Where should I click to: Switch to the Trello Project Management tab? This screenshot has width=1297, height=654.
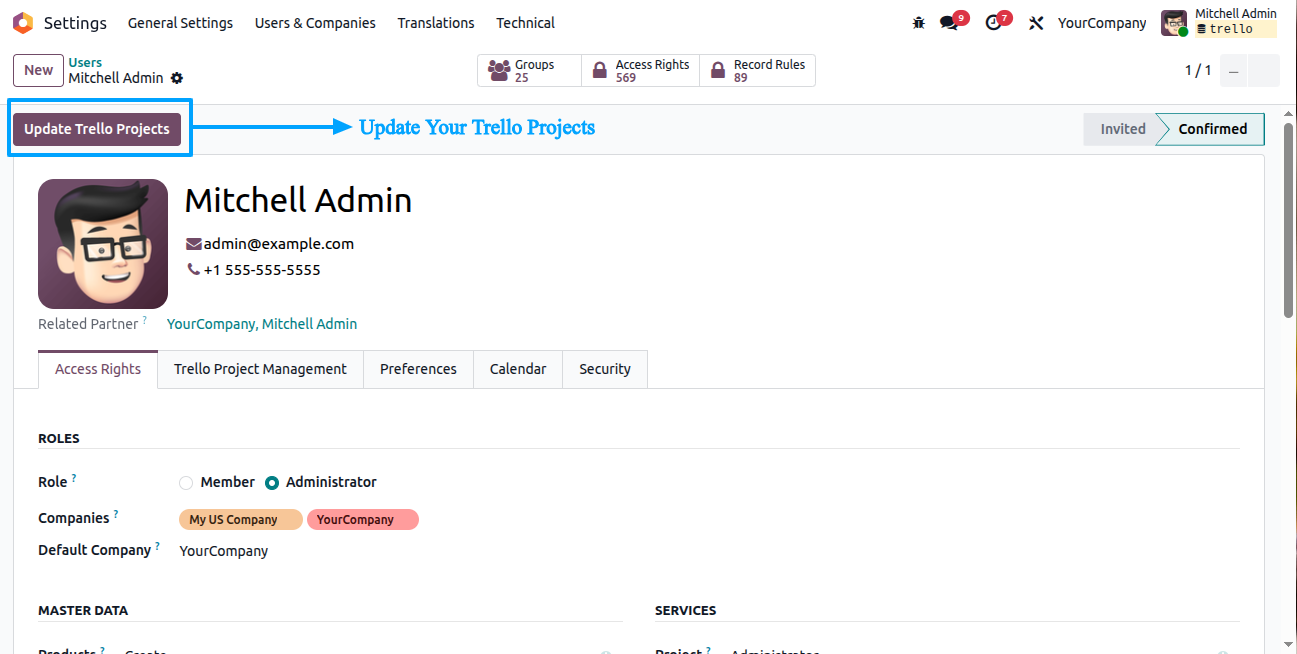tap(260, 369)
